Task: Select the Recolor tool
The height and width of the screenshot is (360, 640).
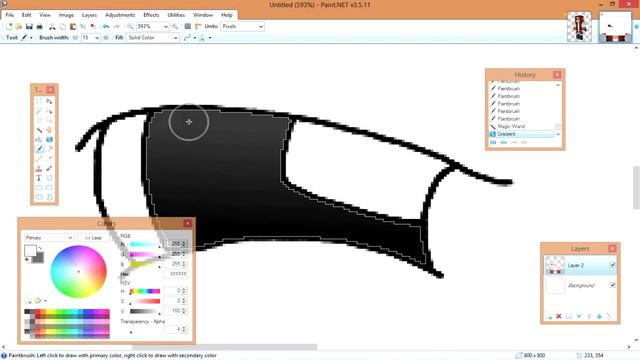Action: pyautogui.click(x=49, y=168)
